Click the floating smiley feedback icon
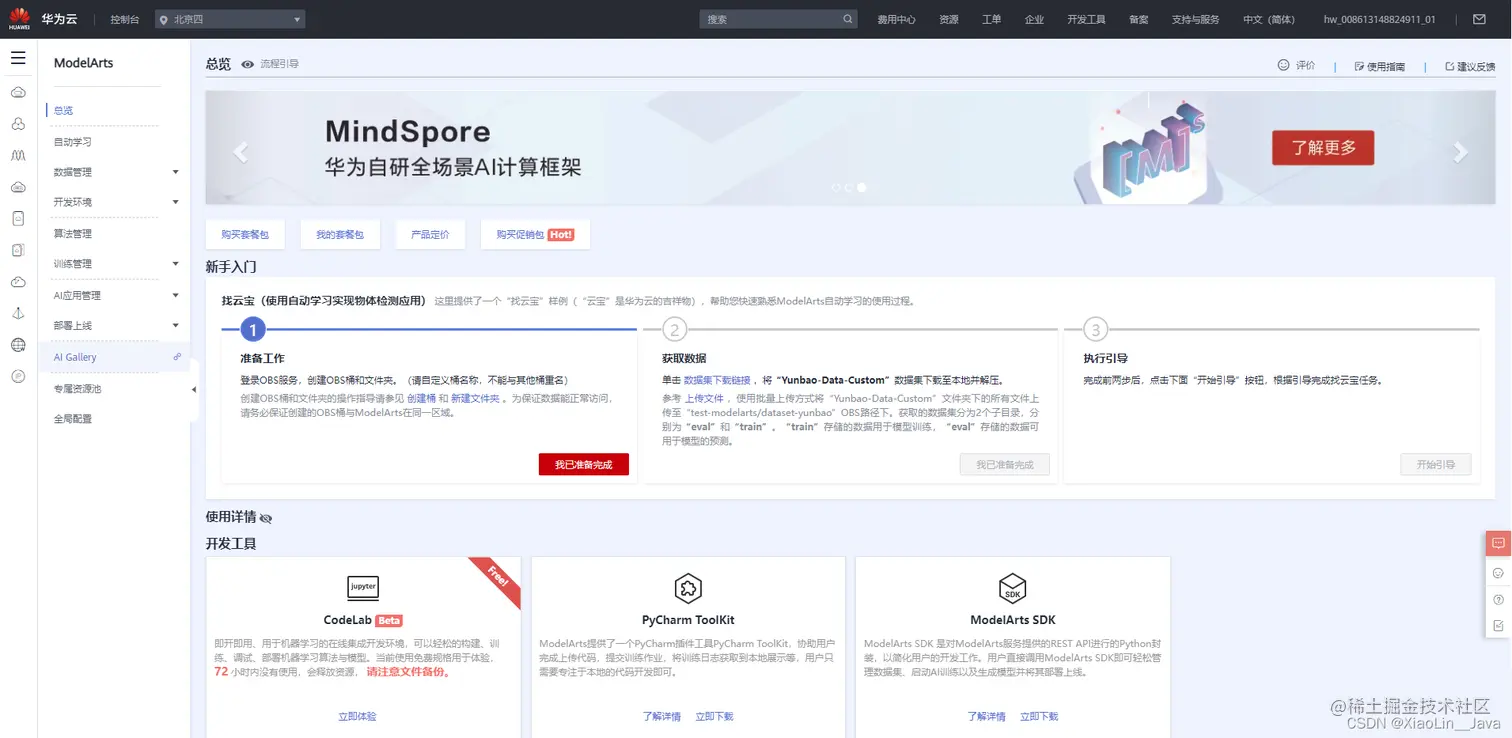 [1498, 573]
